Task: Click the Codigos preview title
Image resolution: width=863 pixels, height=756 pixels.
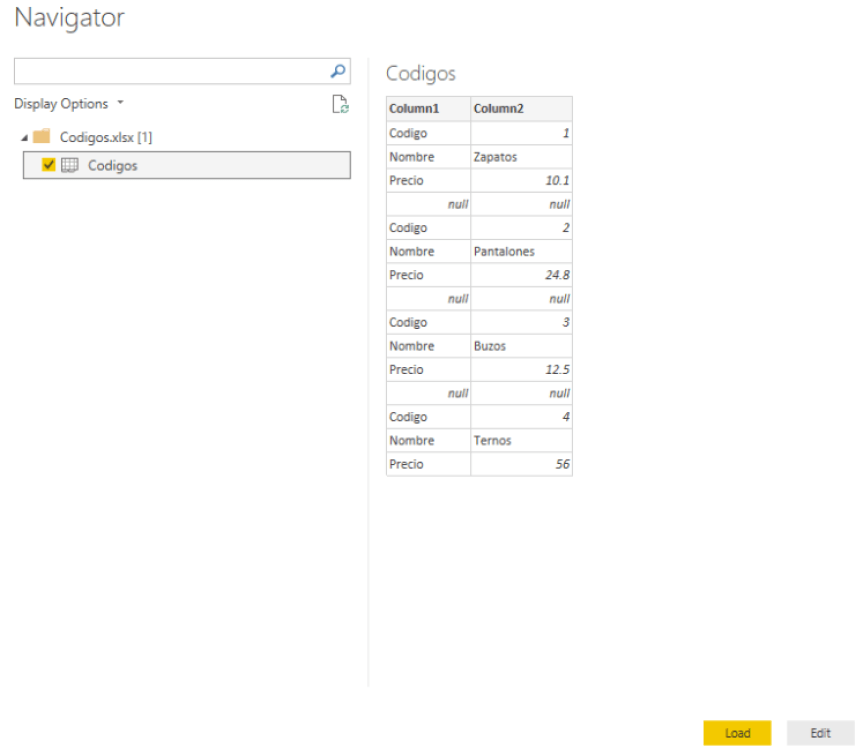Action: click(421, 74)
